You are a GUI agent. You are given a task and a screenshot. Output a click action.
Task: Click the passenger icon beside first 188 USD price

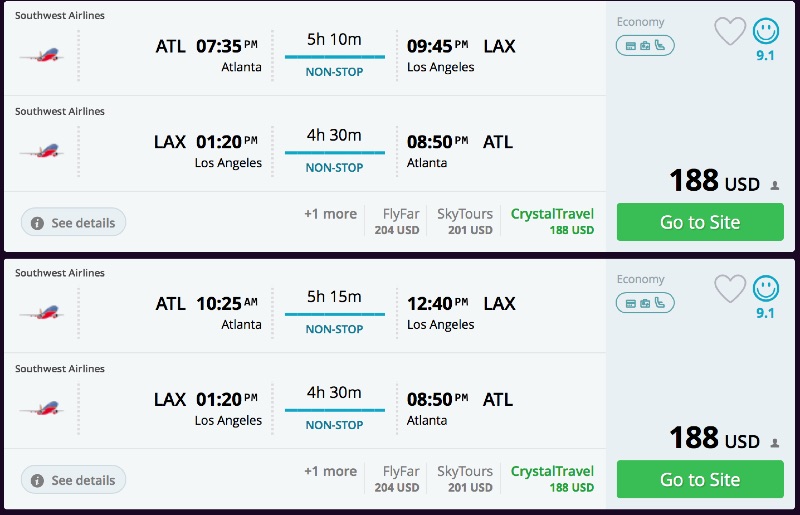coord(775,185)
